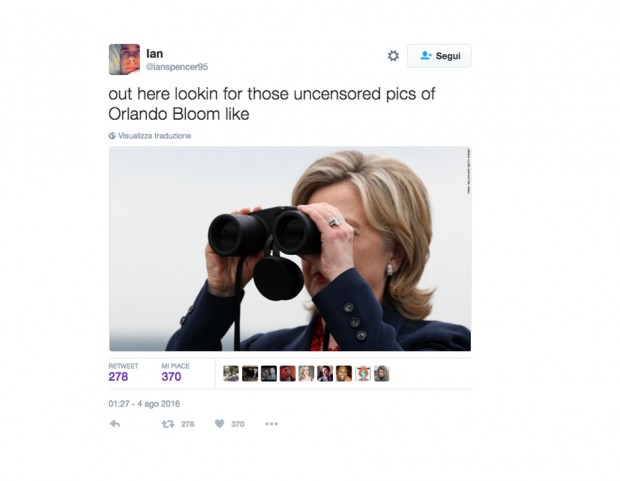Open the tweet's binoculars photo
Screen dimensions: 620x481
pos(290,249)
